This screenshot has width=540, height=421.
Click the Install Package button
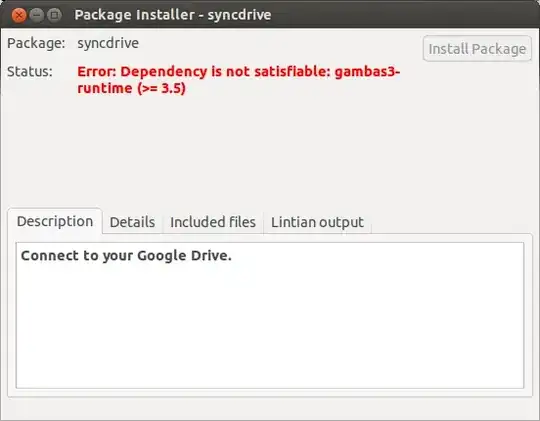[x=477, y=49]
